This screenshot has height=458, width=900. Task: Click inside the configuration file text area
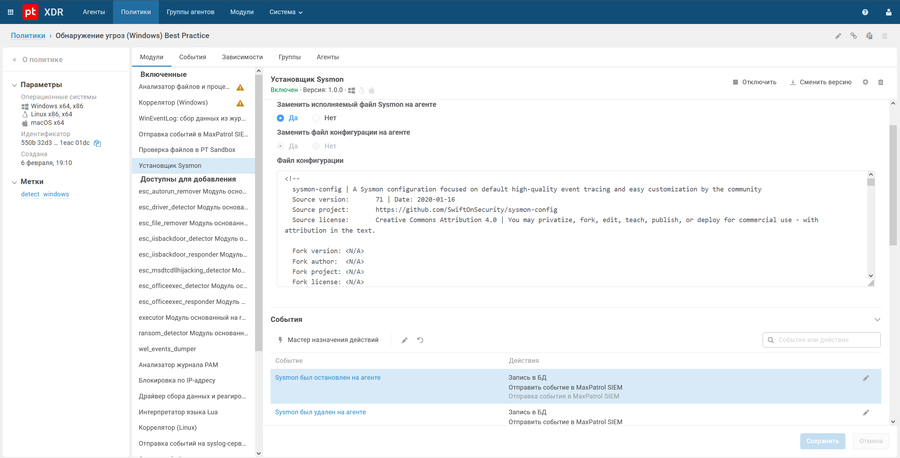click(x=572, y=228)
